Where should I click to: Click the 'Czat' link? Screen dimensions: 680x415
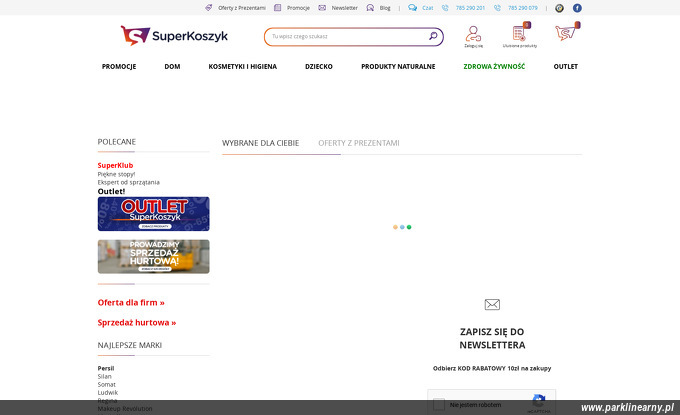click(x=428, y=8)
